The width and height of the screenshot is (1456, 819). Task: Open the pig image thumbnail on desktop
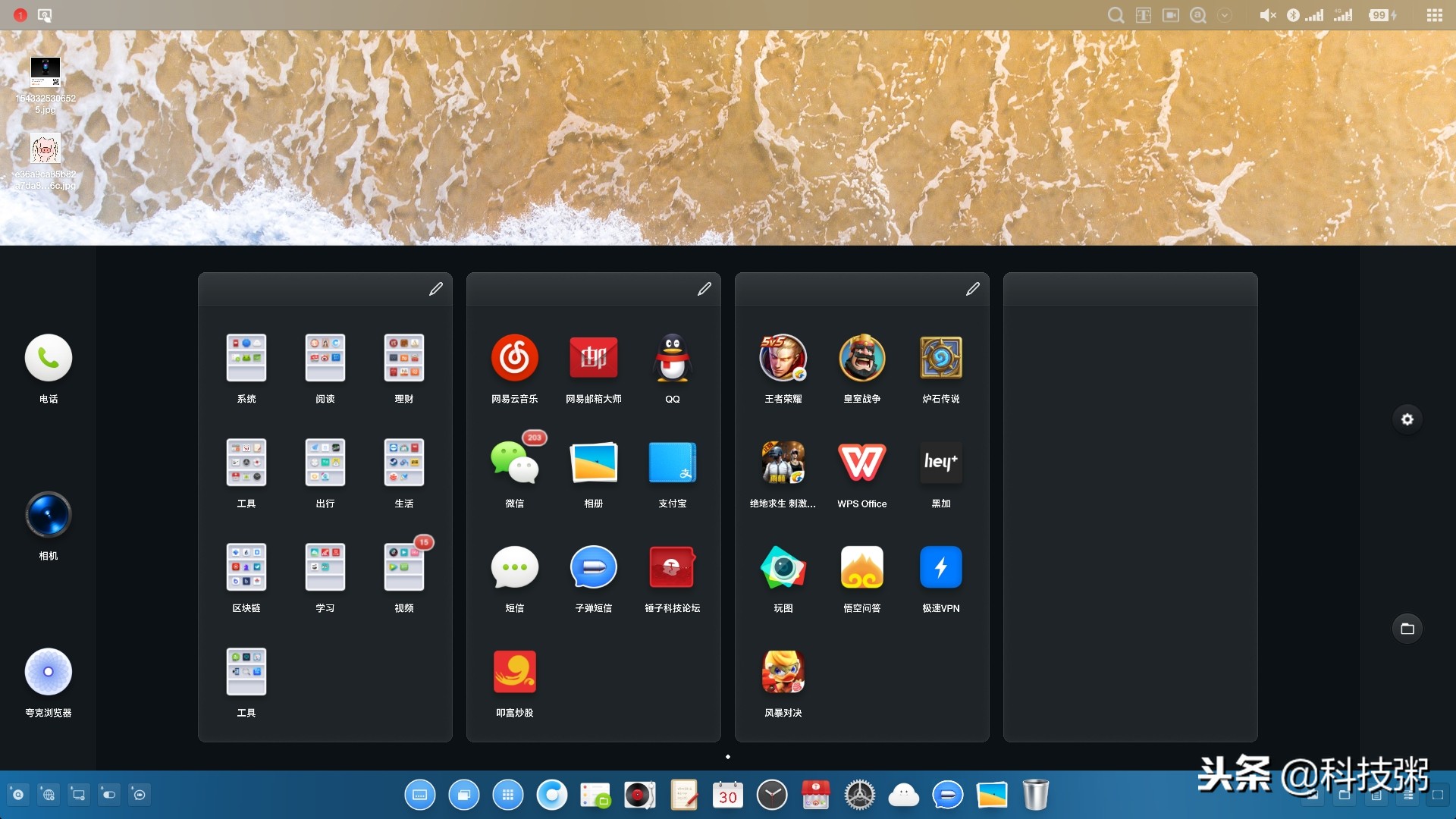click(x=45, y=149)
